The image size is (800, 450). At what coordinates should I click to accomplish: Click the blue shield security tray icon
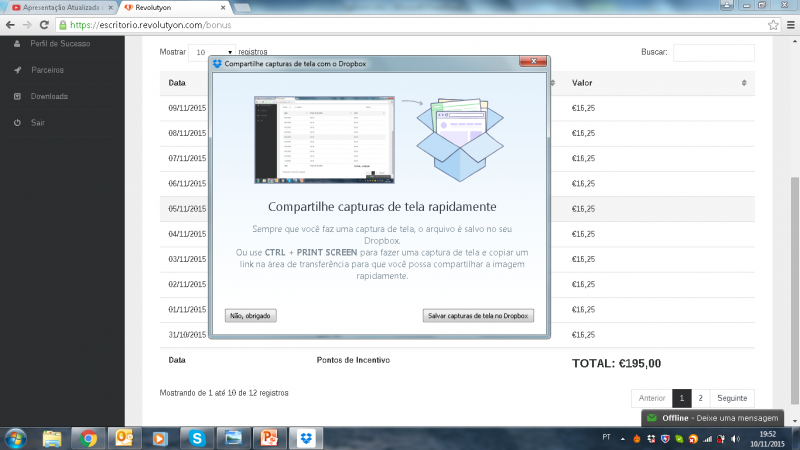tap(665, 439)
